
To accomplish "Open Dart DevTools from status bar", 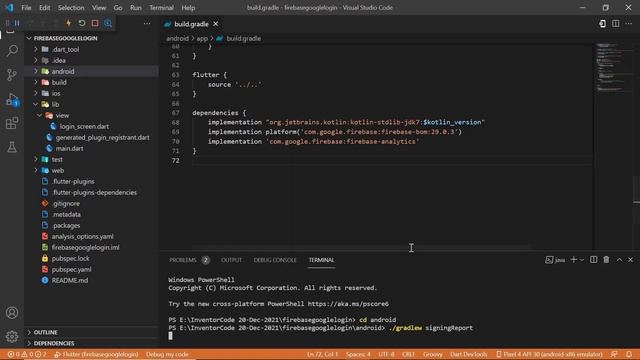I will pos(469,354).
